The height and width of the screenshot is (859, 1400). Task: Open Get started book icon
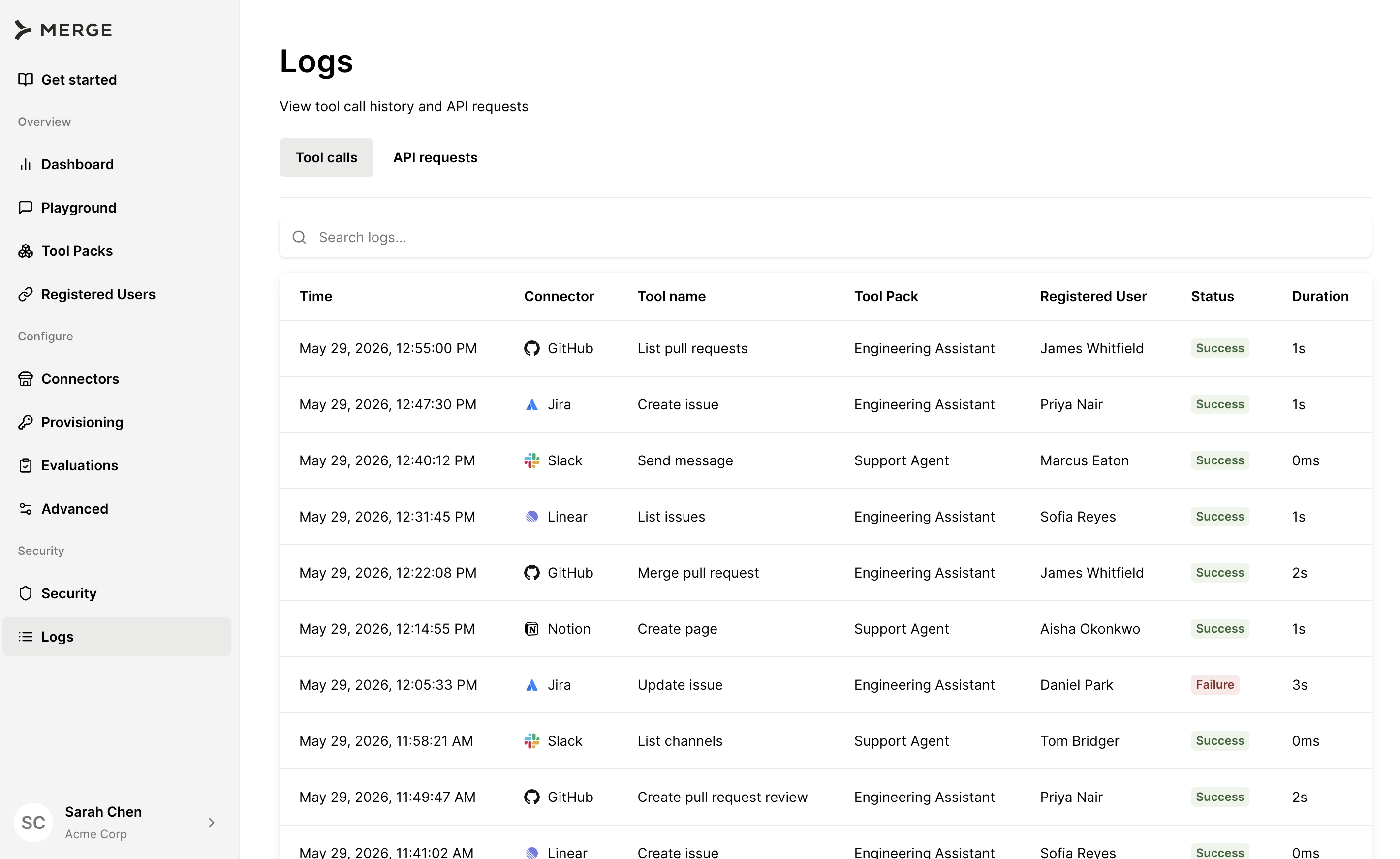click(26, 80)
